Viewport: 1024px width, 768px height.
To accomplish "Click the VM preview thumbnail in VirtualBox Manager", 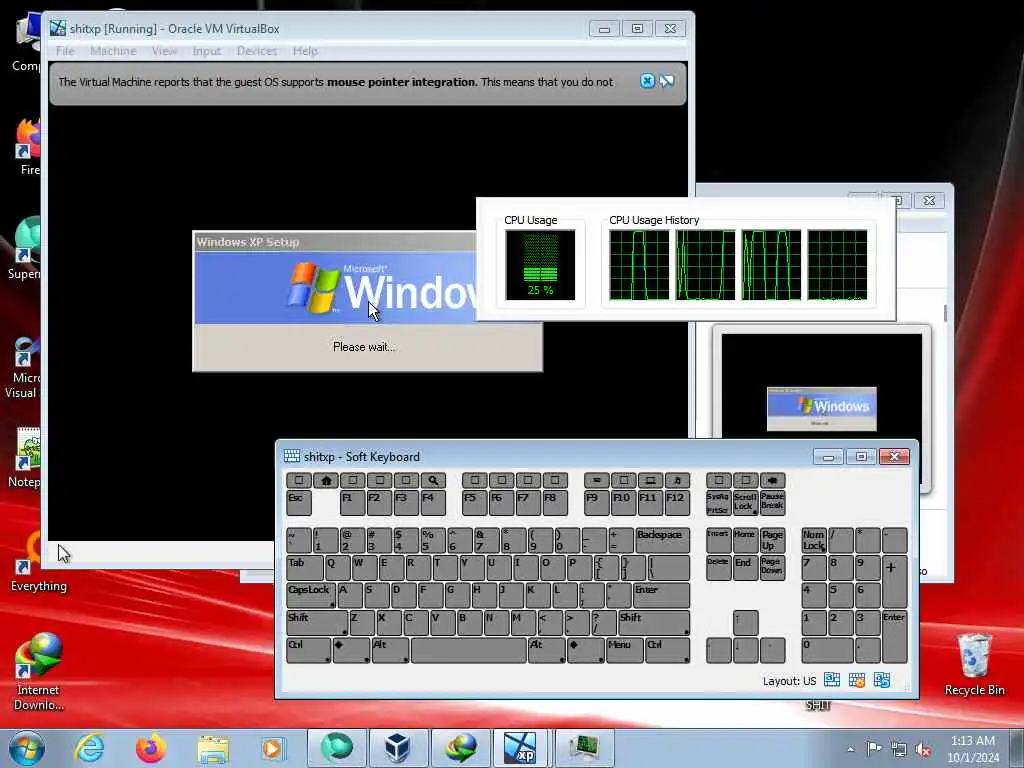I will pyautogui.click(x=822, y=409).
